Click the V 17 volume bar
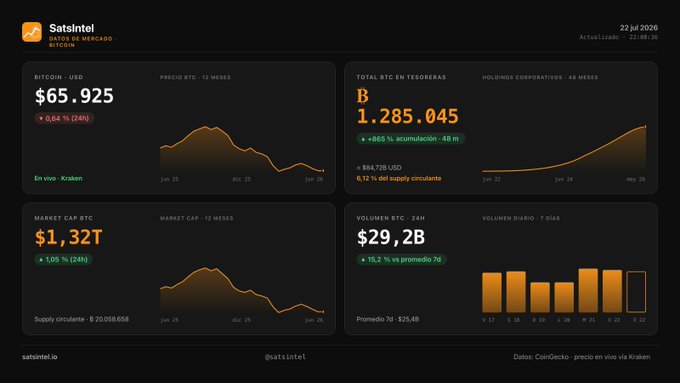 (492, 292)
